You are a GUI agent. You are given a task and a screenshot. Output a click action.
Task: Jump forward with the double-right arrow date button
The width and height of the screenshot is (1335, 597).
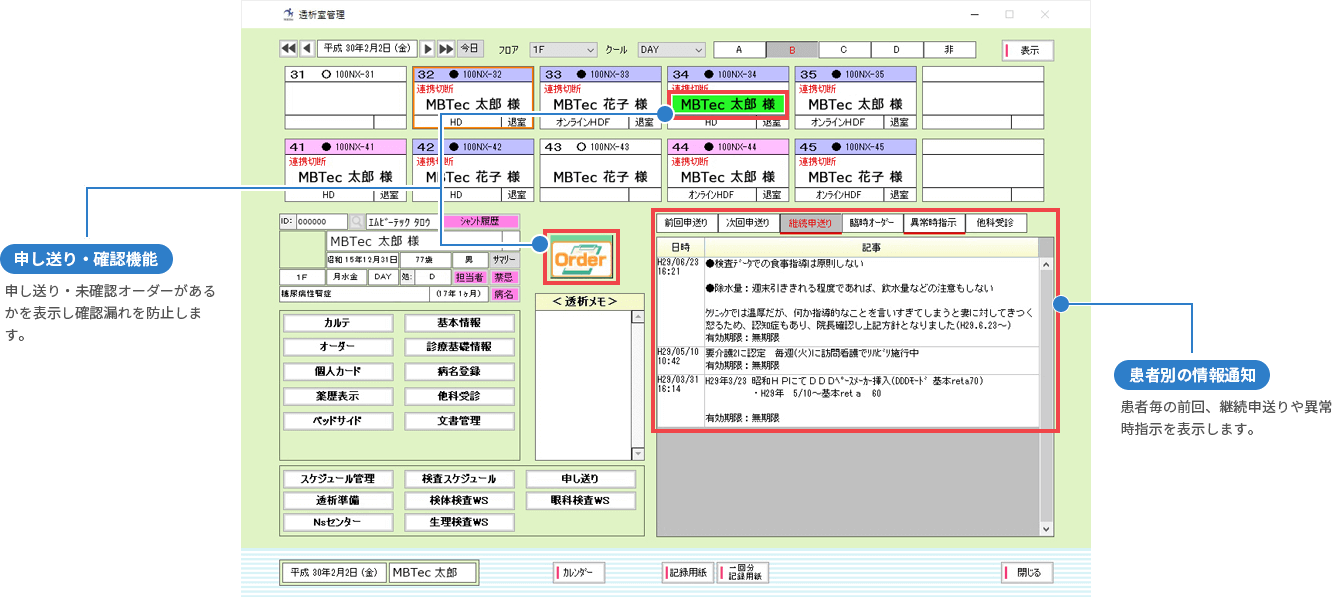click(446, 49)
